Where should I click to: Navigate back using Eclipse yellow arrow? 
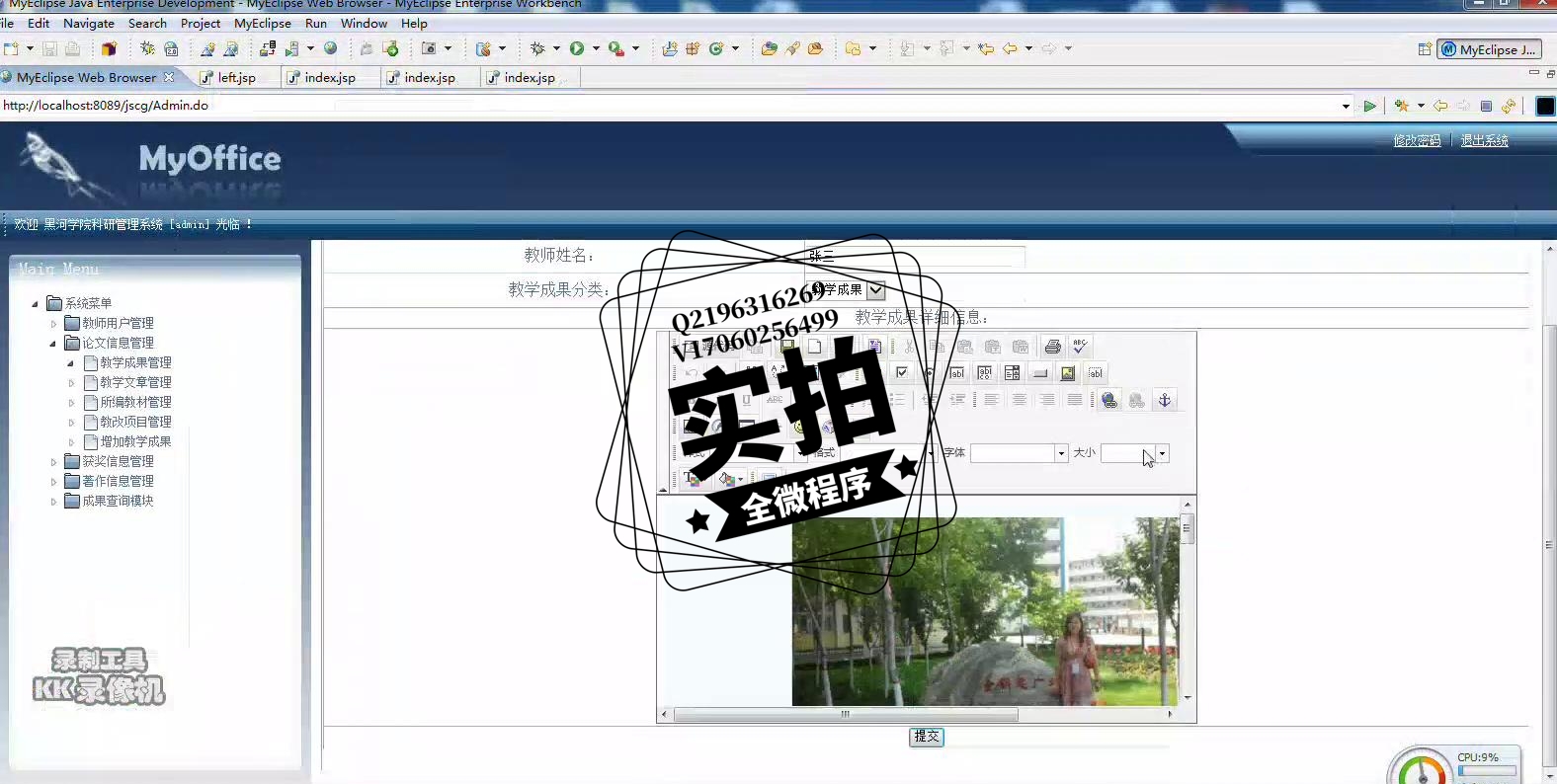tap(1010, 48)
